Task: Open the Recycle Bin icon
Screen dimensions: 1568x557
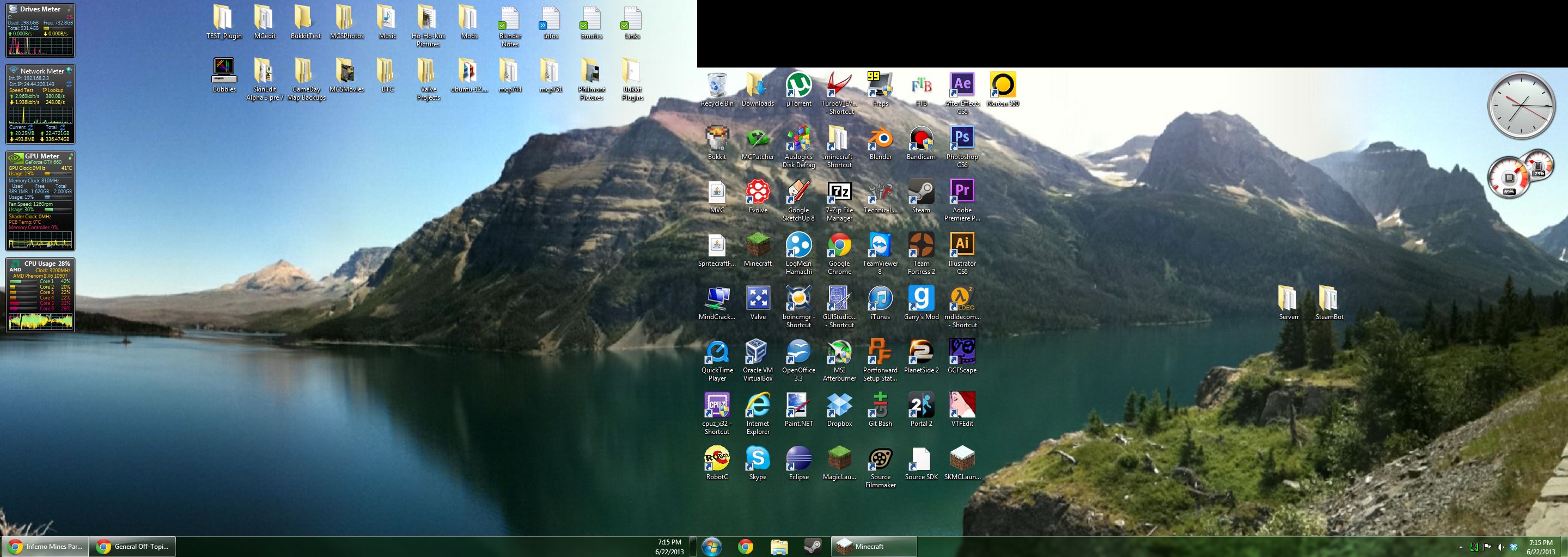Action: [717, 89]
